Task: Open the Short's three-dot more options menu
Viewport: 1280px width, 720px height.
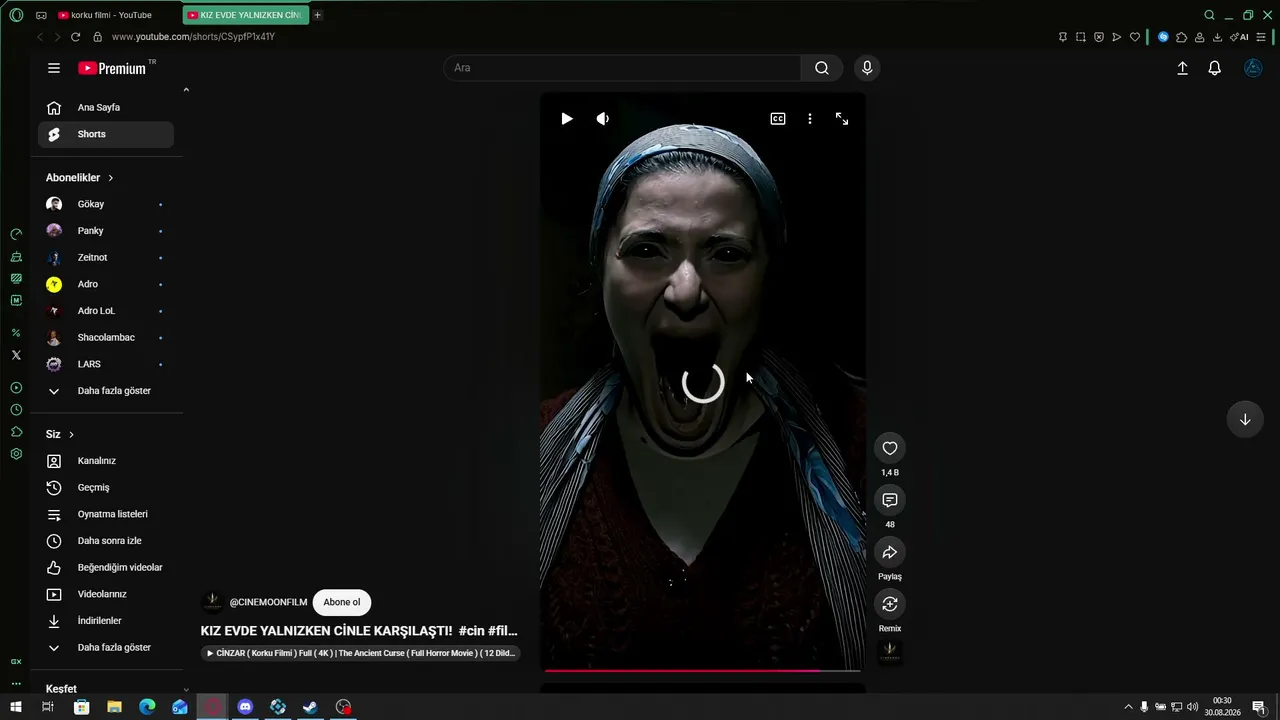Action: [810, 119]
